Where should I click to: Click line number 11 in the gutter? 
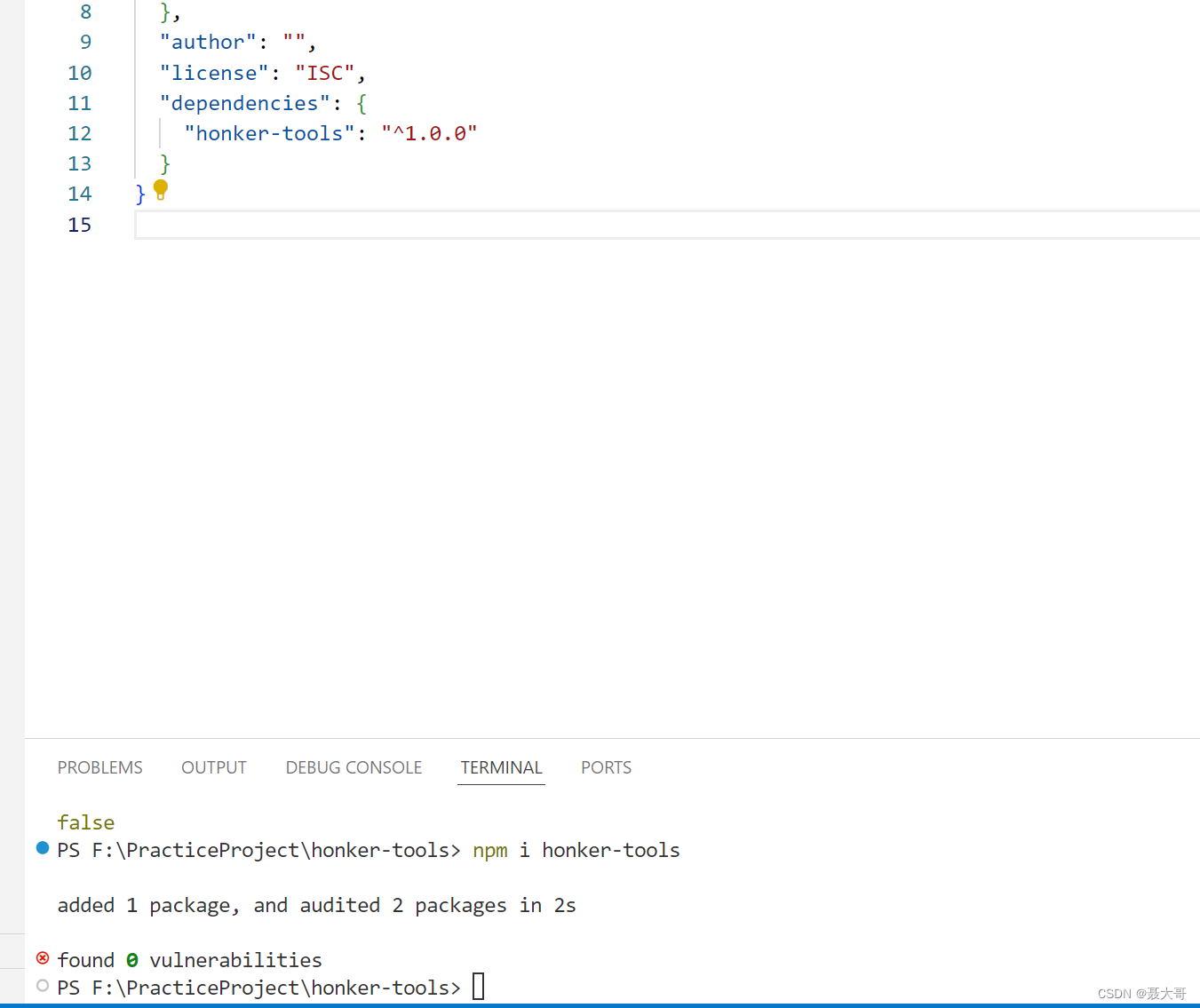[x=80, y=103]
